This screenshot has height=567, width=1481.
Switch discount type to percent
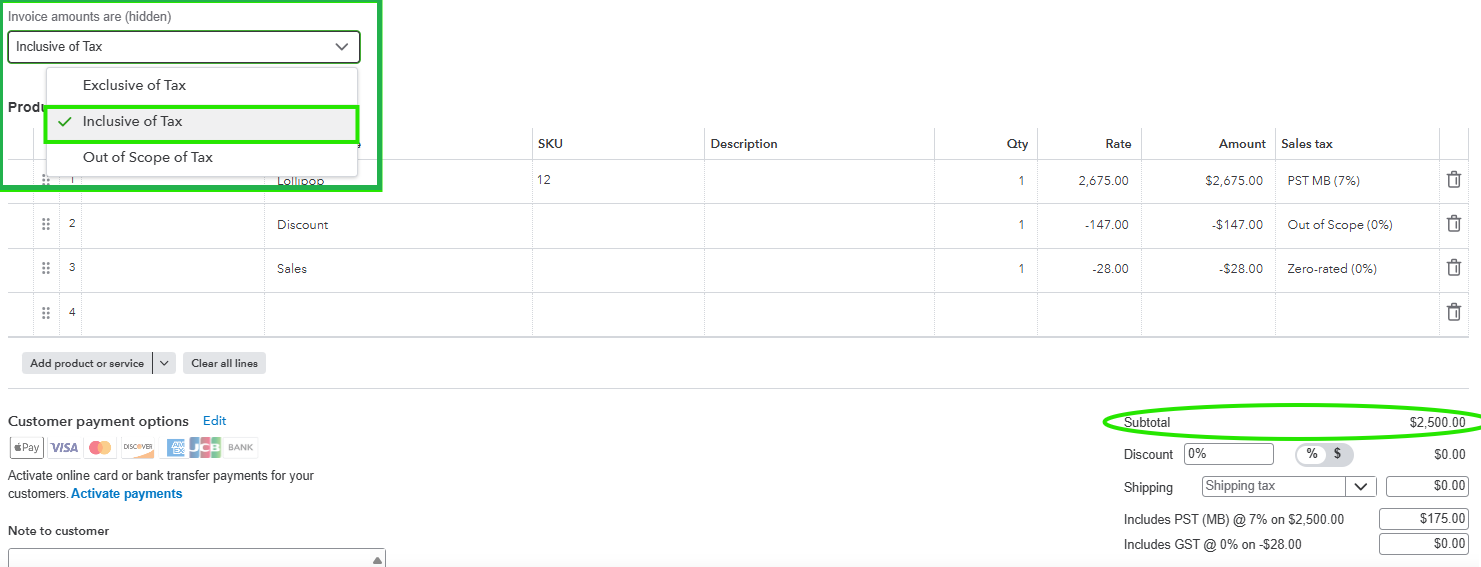[x=1312, y=454]
